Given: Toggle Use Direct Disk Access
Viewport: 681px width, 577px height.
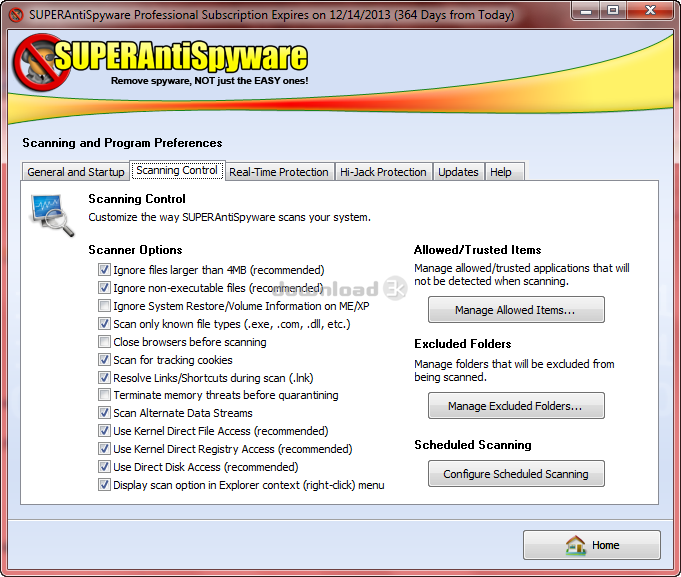Looking at the screenshot, I should (x=104, y=467).
